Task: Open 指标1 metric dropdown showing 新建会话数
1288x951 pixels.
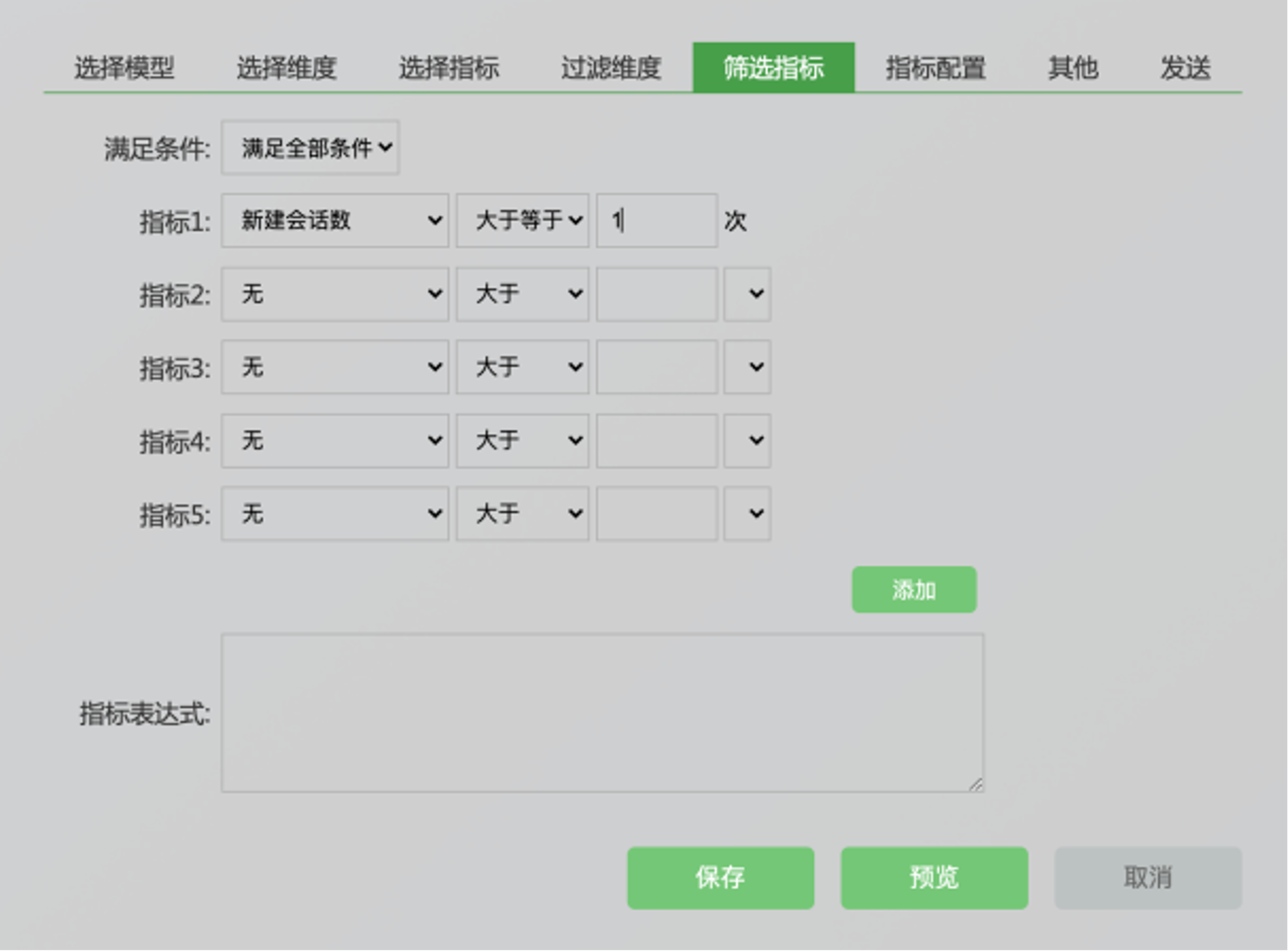Action: point(334,220)
